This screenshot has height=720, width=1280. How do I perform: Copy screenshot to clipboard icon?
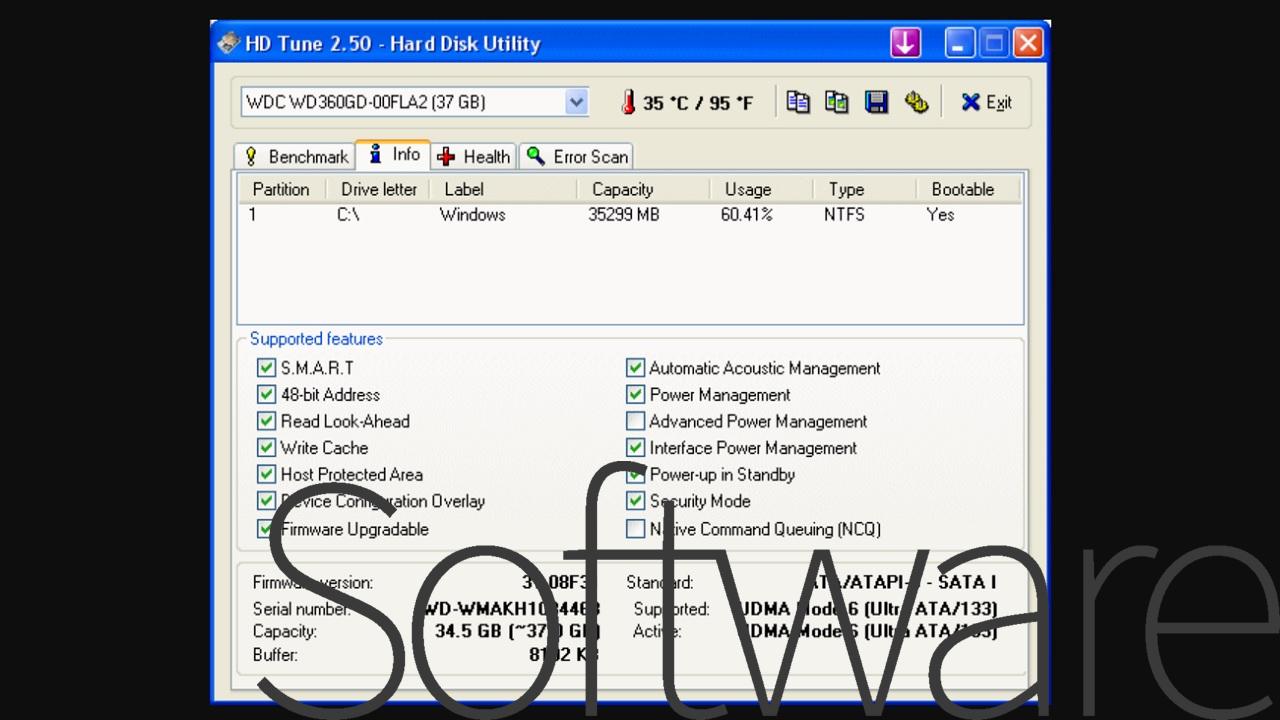837,102
